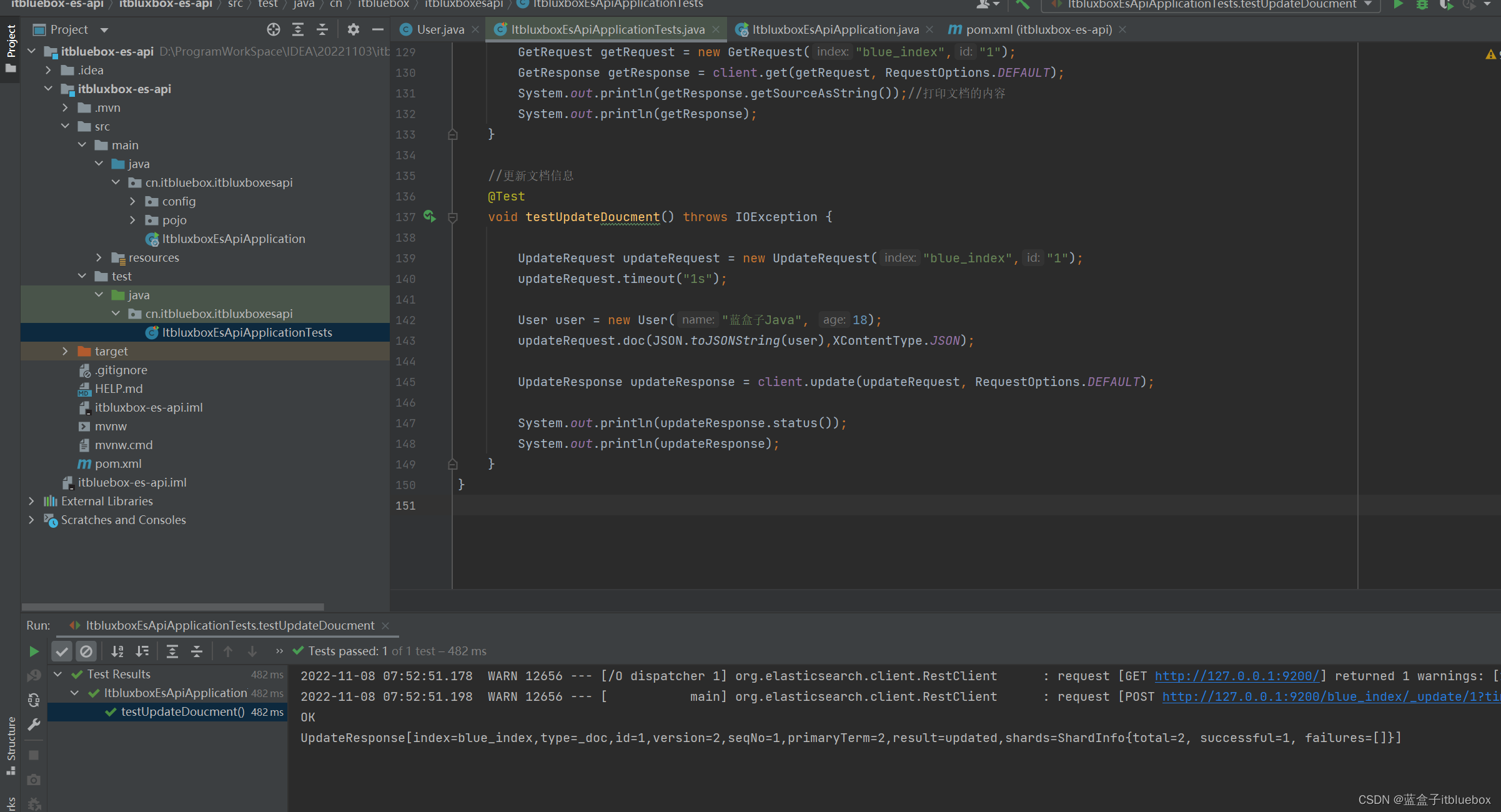Expand all test results in Run panel
1501x812 pixels.
tap(172, 651)
